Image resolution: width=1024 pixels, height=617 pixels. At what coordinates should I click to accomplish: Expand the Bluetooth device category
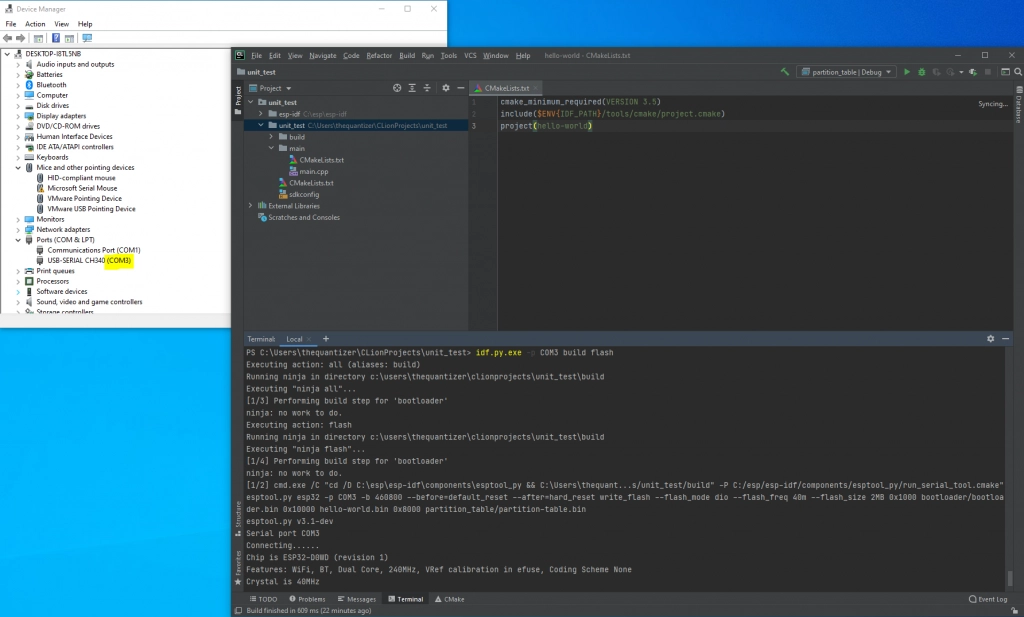click(19, 85)
